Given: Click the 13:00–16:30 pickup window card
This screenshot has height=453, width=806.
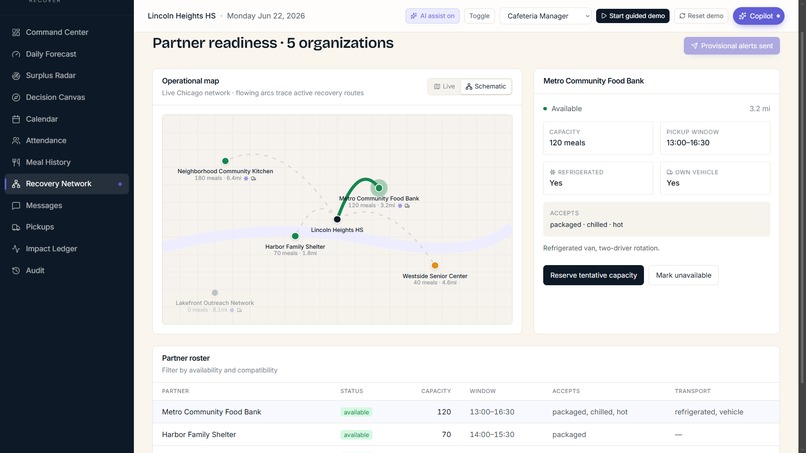Looking at the screenshot, I should [715, 138].
